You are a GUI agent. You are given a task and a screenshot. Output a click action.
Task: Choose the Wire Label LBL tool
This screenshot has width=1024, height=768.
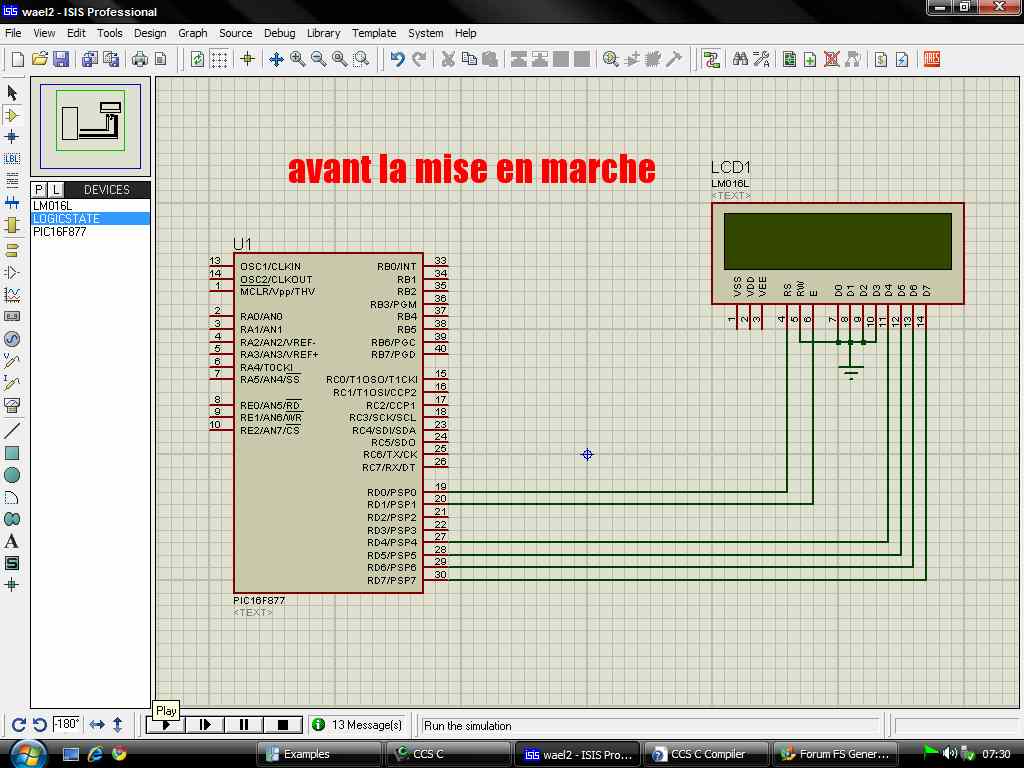click(x=12, y=159)
